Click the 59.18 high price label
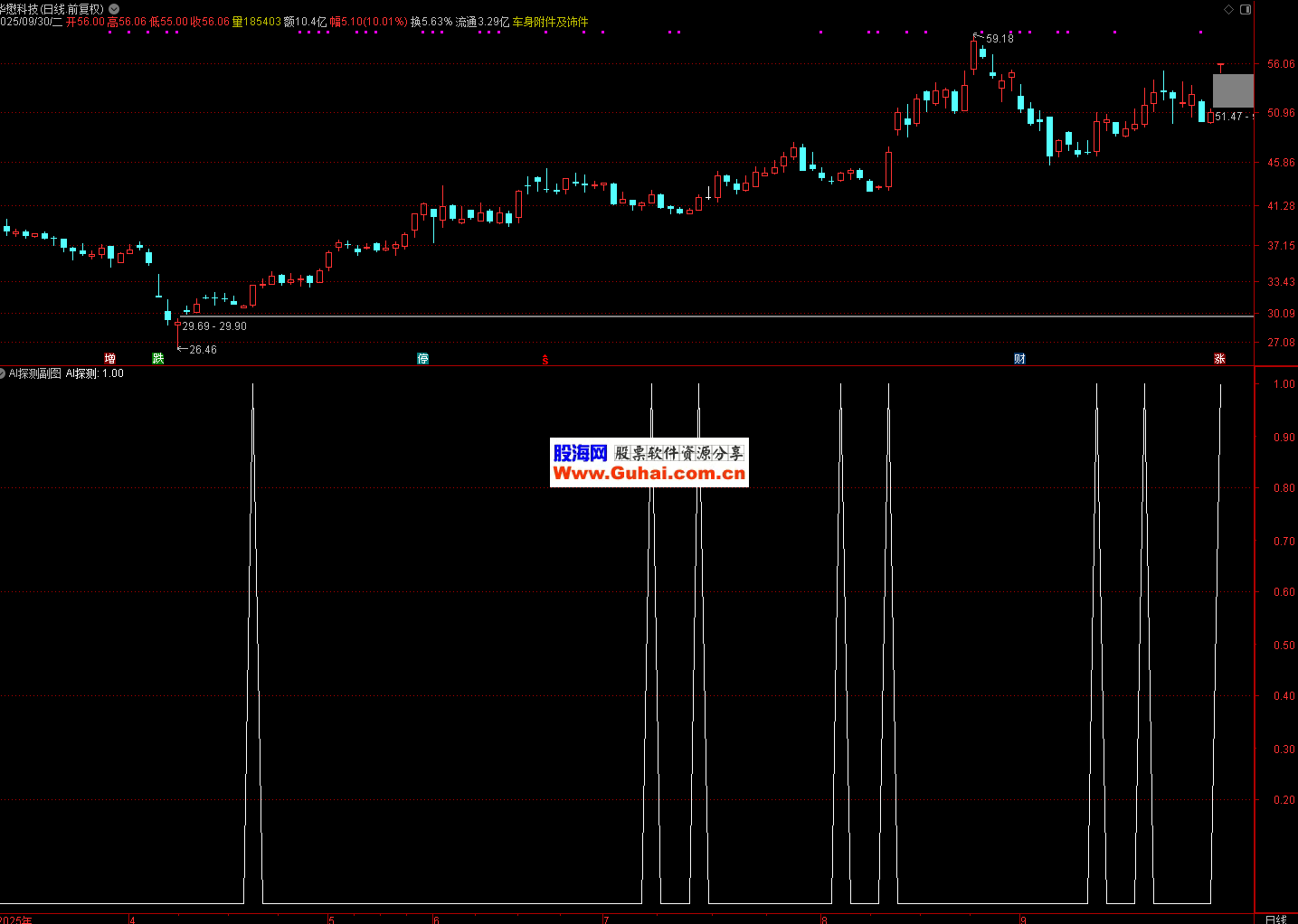This screenshot has width=1298, height=924. point(1000,39)
